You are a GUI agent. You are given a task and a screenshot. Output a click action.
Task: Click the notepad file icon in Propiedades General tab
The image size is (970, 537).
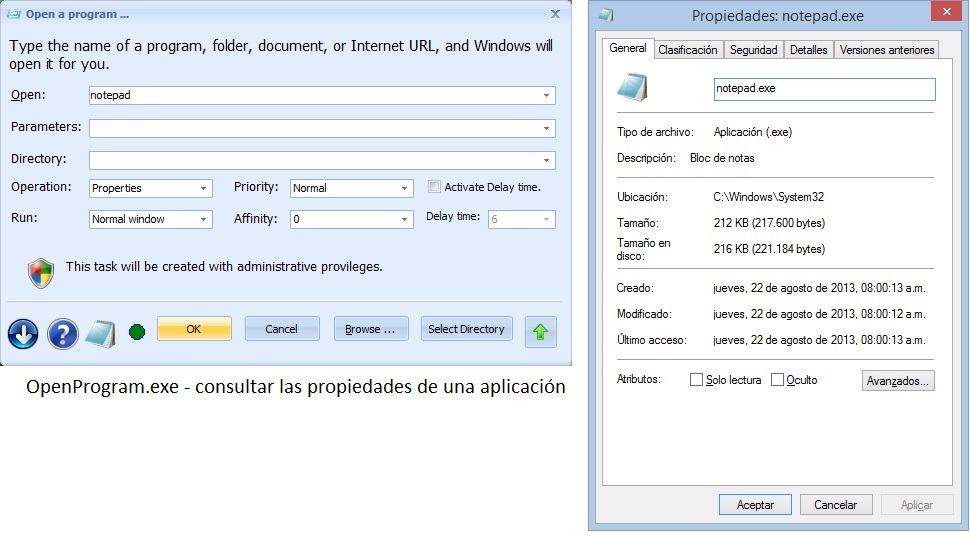632,87
